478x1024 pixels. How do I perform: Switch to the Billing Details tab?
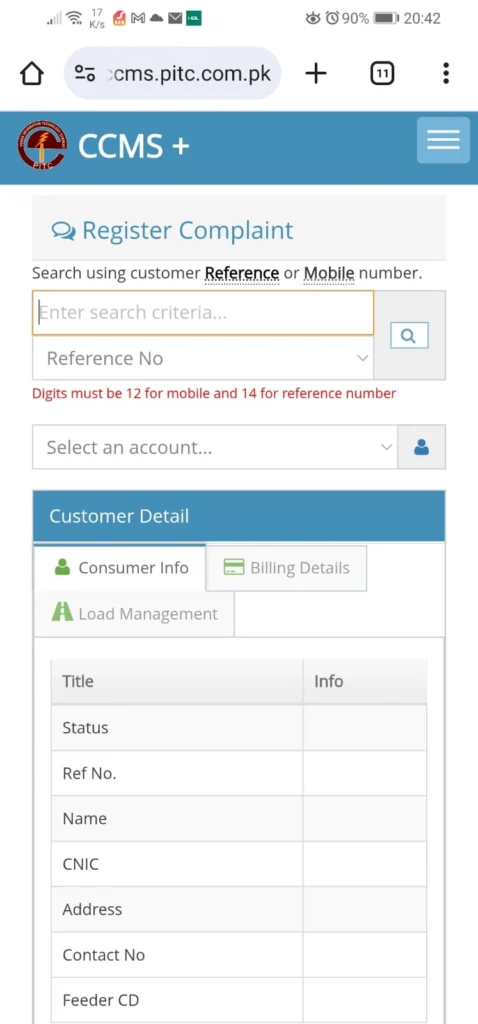coord(286,568)
